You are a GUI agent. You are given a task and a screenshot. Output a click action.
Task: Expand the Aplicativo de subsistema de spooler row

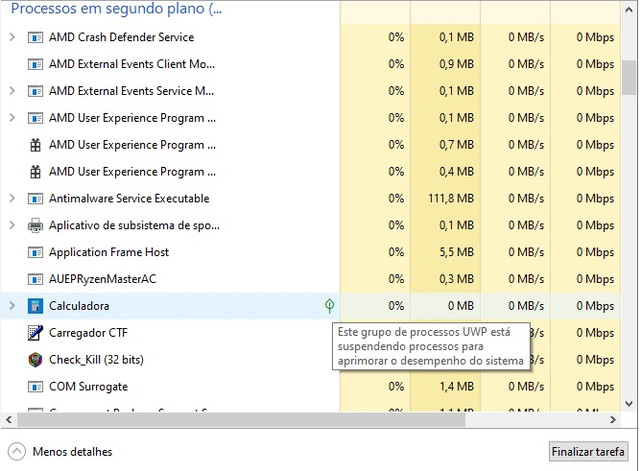(12, 225)
